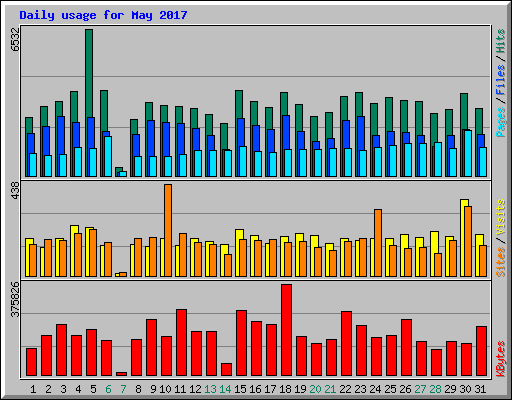
Task: Click the orange sites bar for day 24
Action: [x=378, y=243]
